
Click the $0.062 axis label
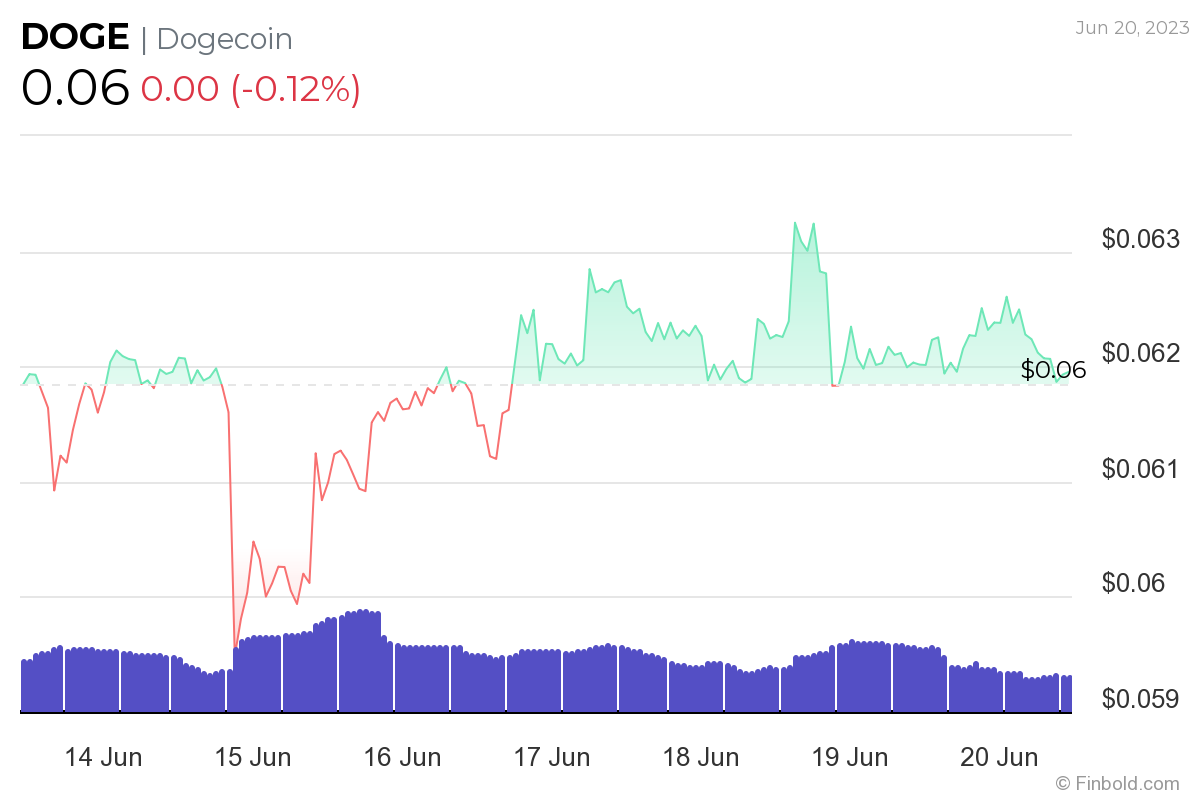click(x=1141, y=353)
